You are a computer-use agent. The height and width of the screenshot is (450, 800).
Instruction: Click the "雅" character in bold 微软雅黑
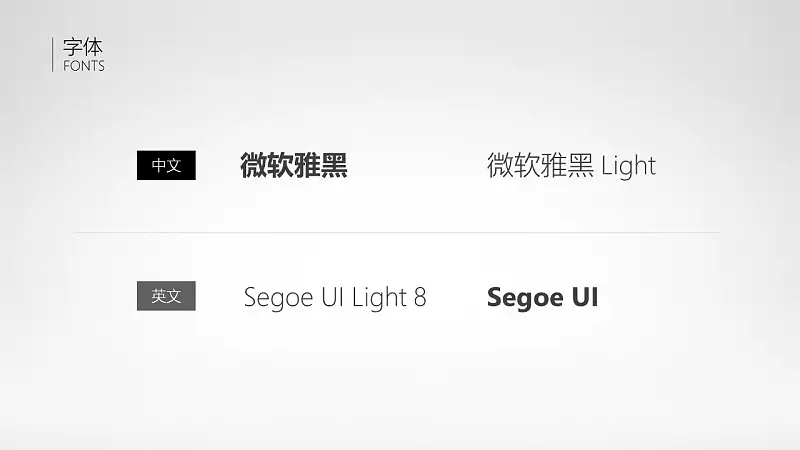pos(308,165)
